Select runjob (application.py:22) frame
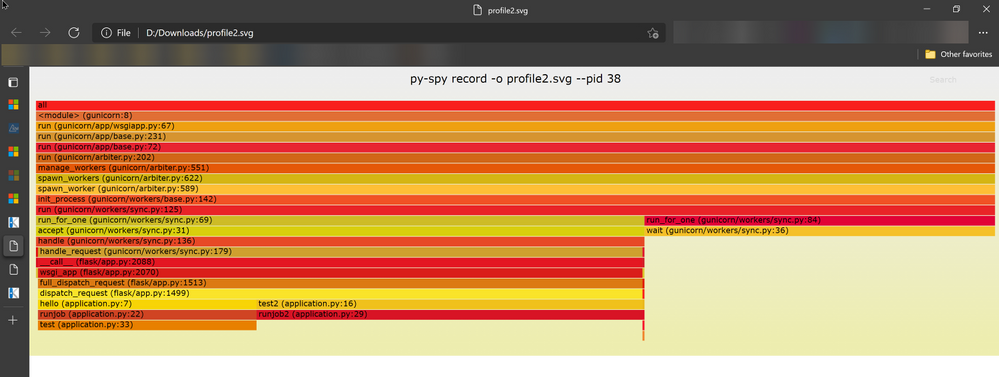999x377 pixels. (x=147, y=315)
